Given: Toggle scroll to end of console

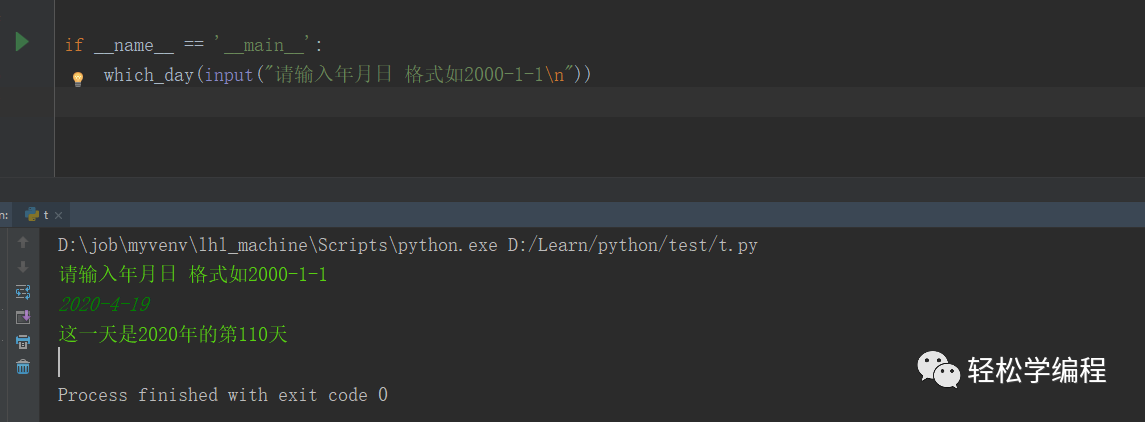Looking at the screenshot, I should pyautogui.click(x=23, y=317).
